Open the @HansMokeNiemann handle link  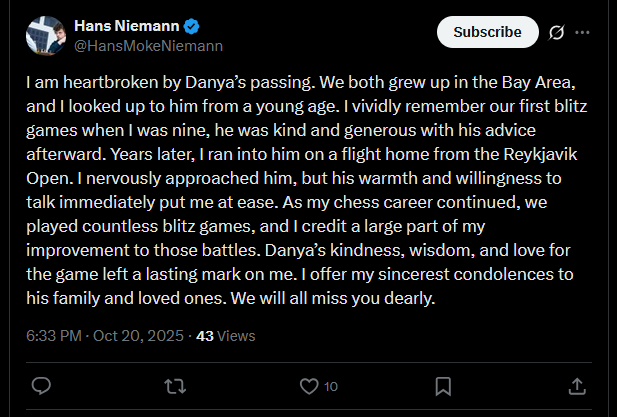point(148,45)
